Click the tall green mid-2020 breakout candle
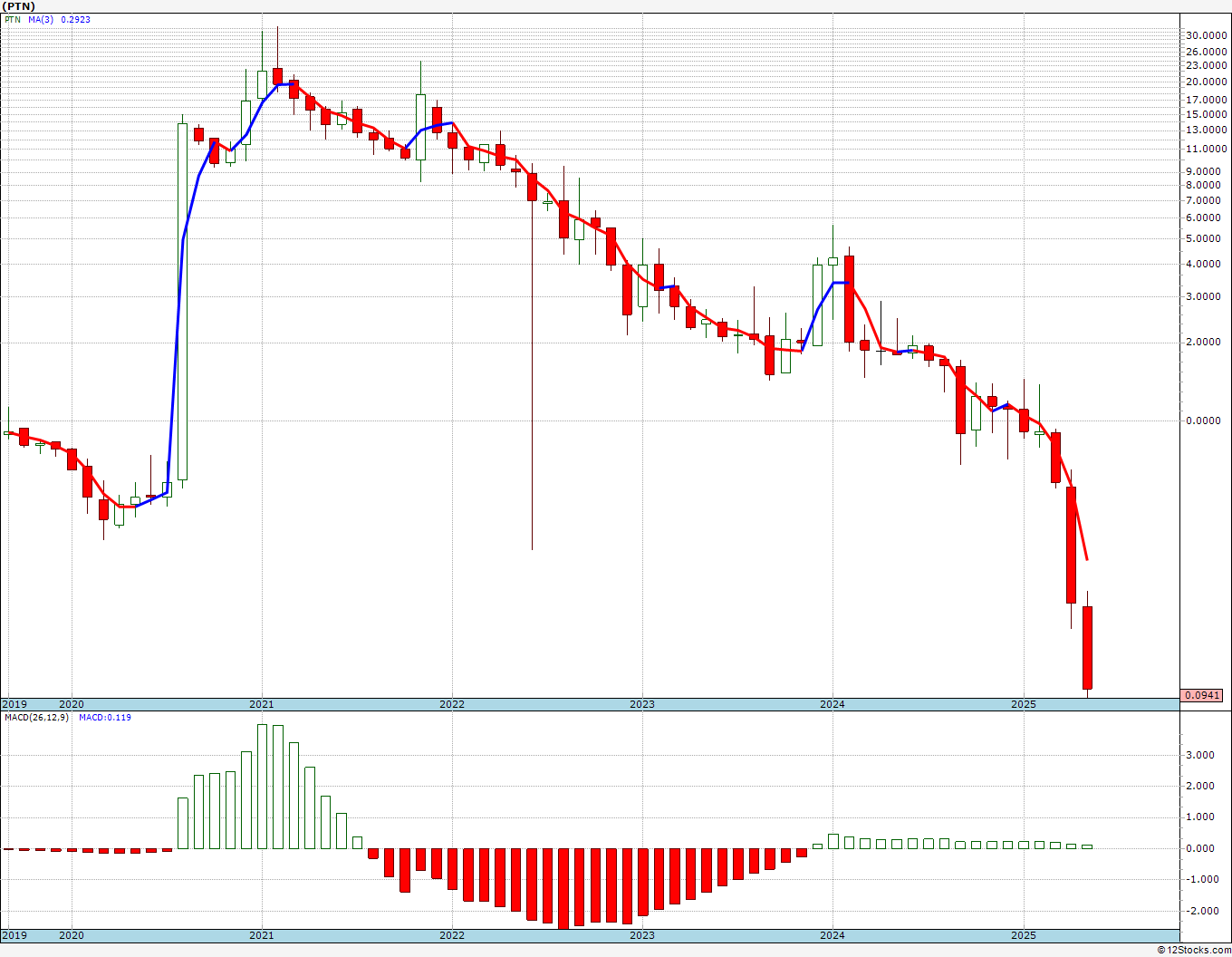The width and height of the screenshot is (1232, 957). coord(182,301)
